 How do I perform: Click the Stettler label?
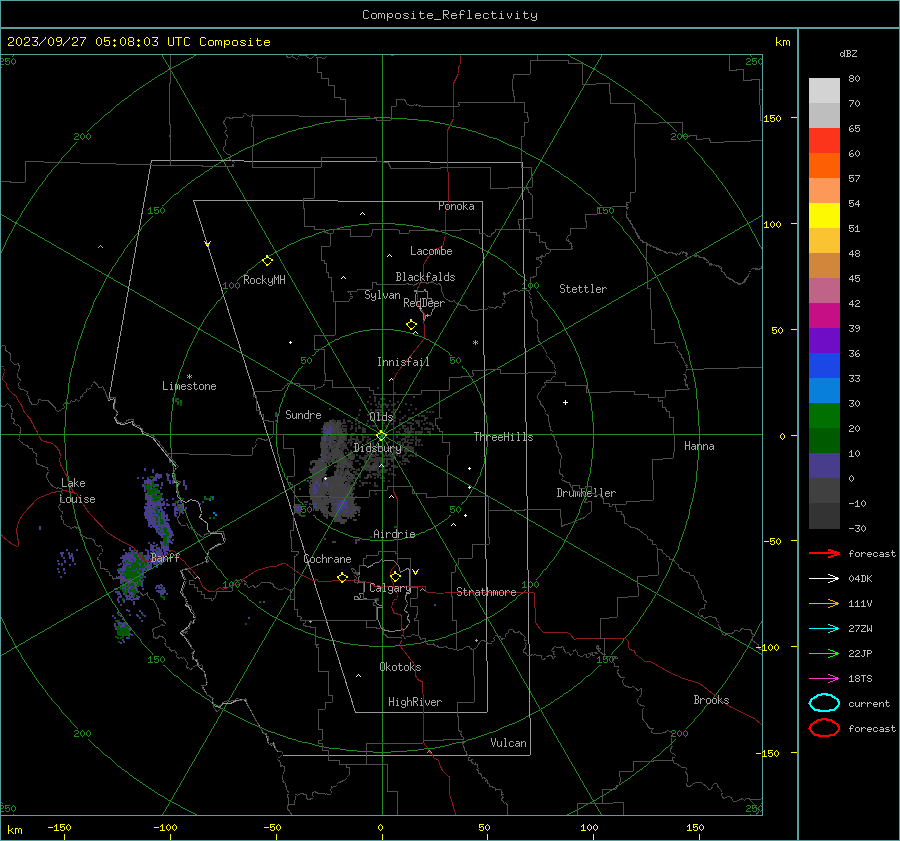coord(583,289)
